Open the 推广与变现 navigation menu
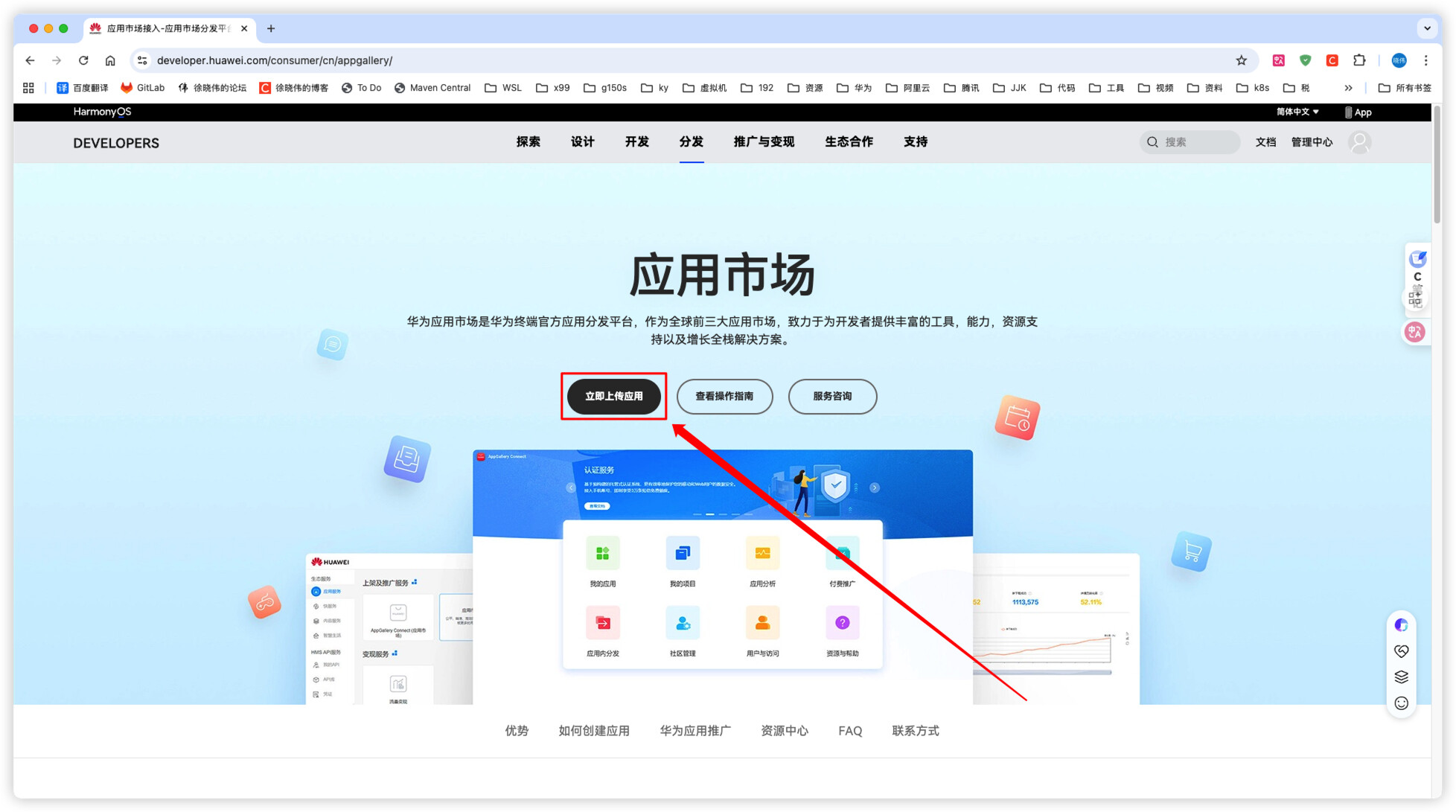 [x=764, y=142]
